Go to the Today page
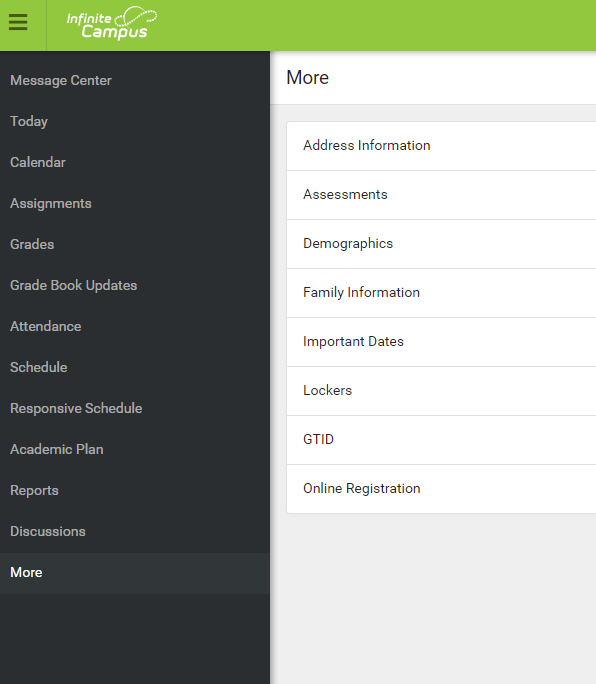 (x=135, y=121)
